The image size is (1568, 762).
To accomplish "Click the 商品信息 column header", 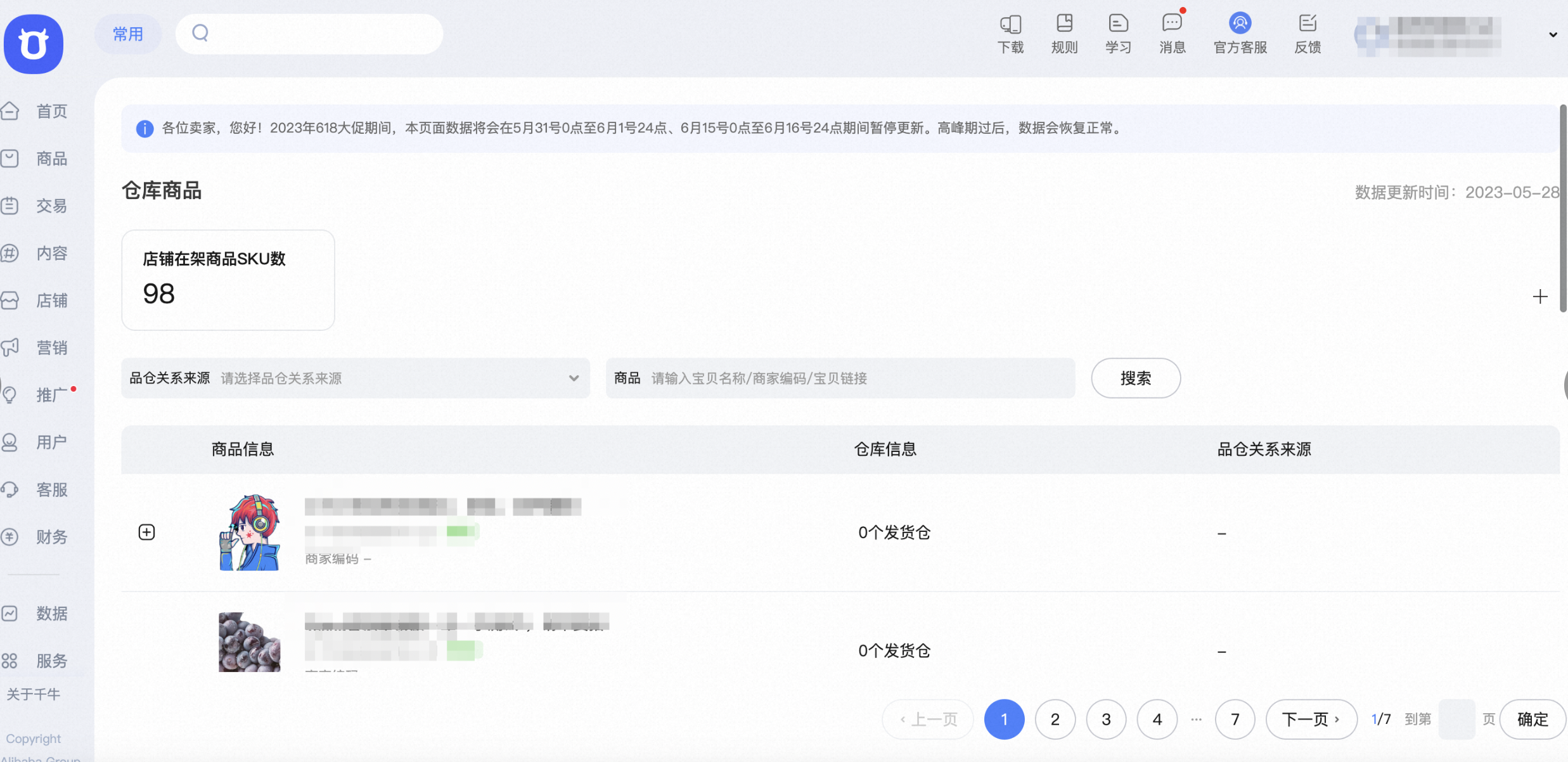I will pyautogui.click(x=243, y=449).
